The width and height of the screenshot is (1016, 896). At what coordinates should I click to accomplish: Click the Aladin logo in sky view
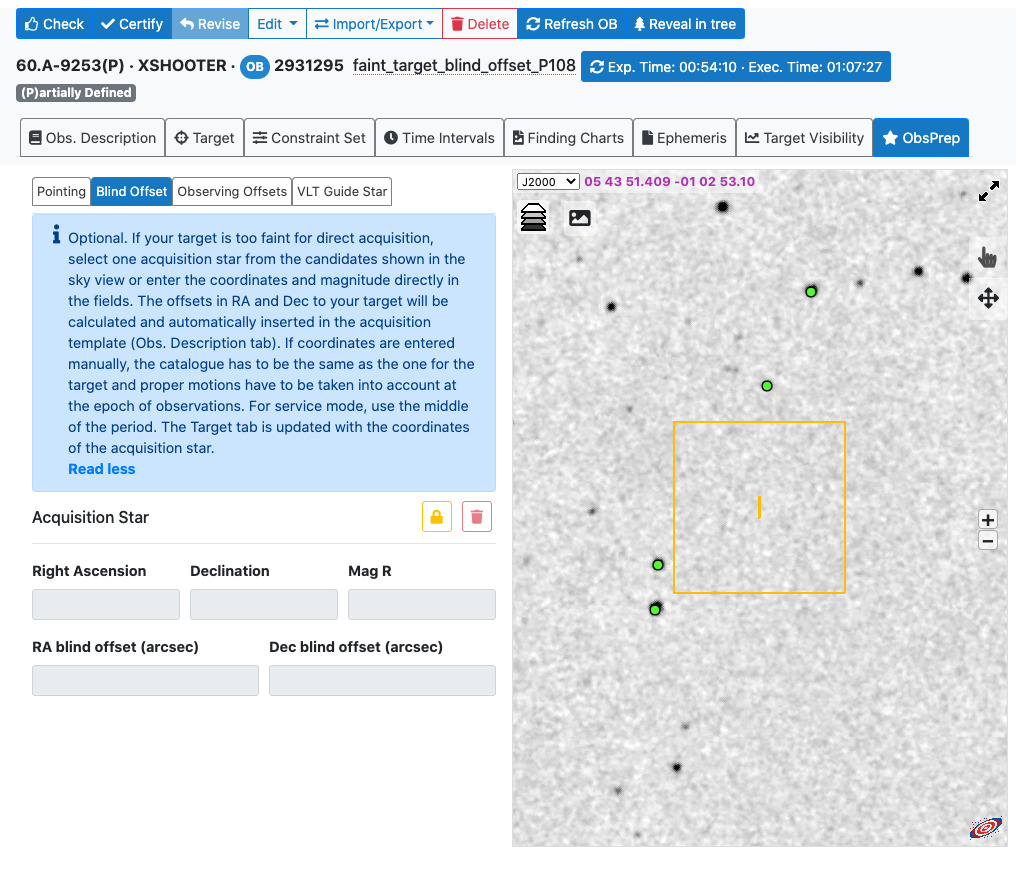tap(986, 827)
